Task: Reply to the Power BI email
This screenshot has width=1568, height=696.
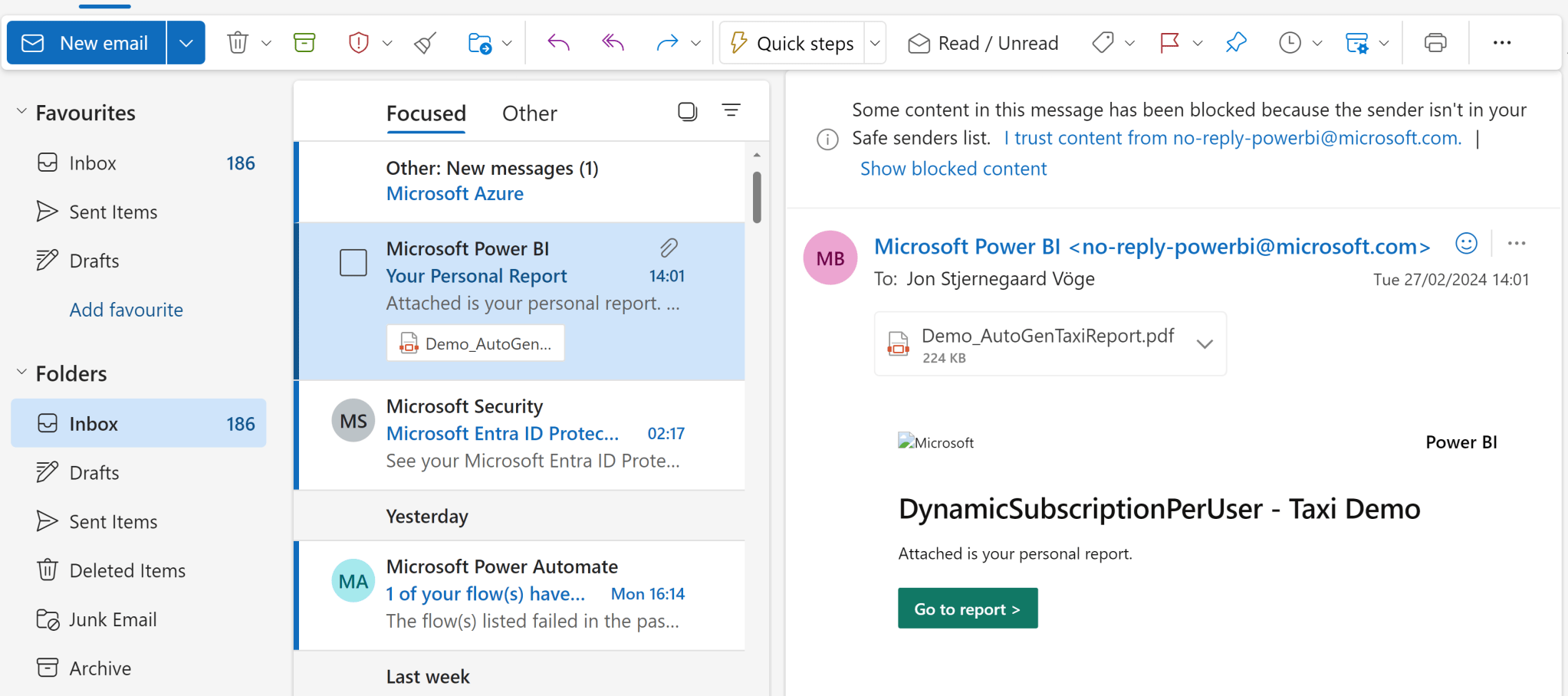Action: click(557, 42)
